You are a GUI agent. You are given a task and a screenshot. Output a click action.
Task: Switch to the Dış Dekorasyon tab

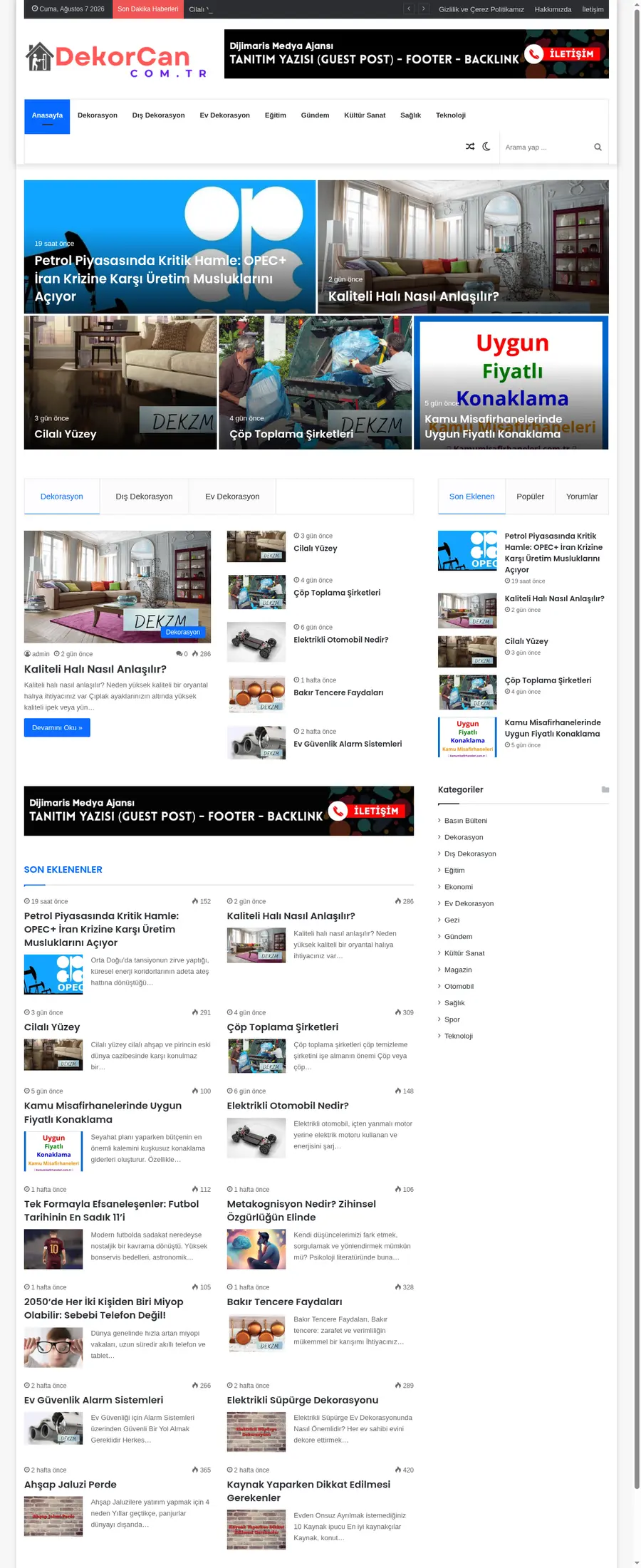coord(144,497)
